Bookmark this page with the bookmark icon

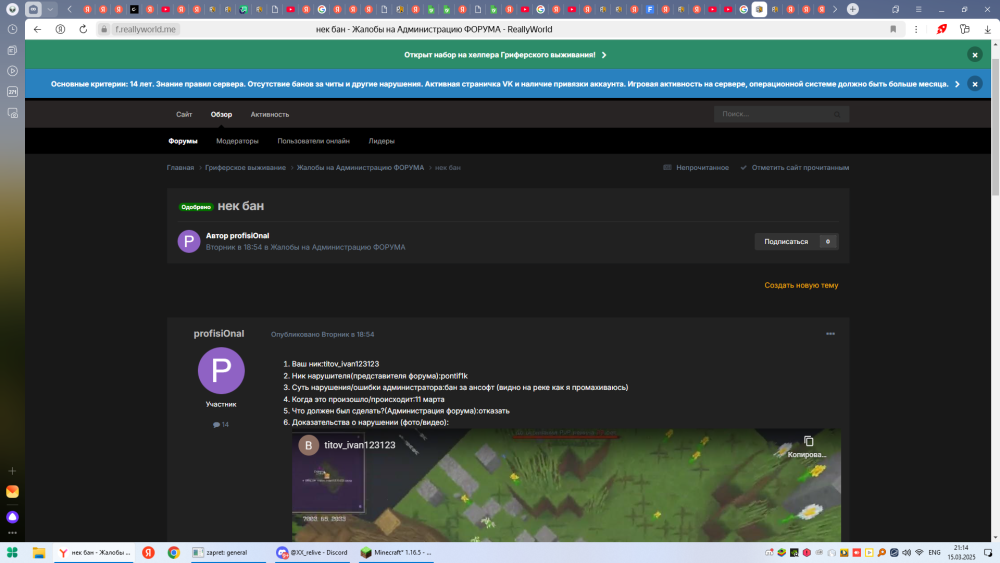point(893,29)
